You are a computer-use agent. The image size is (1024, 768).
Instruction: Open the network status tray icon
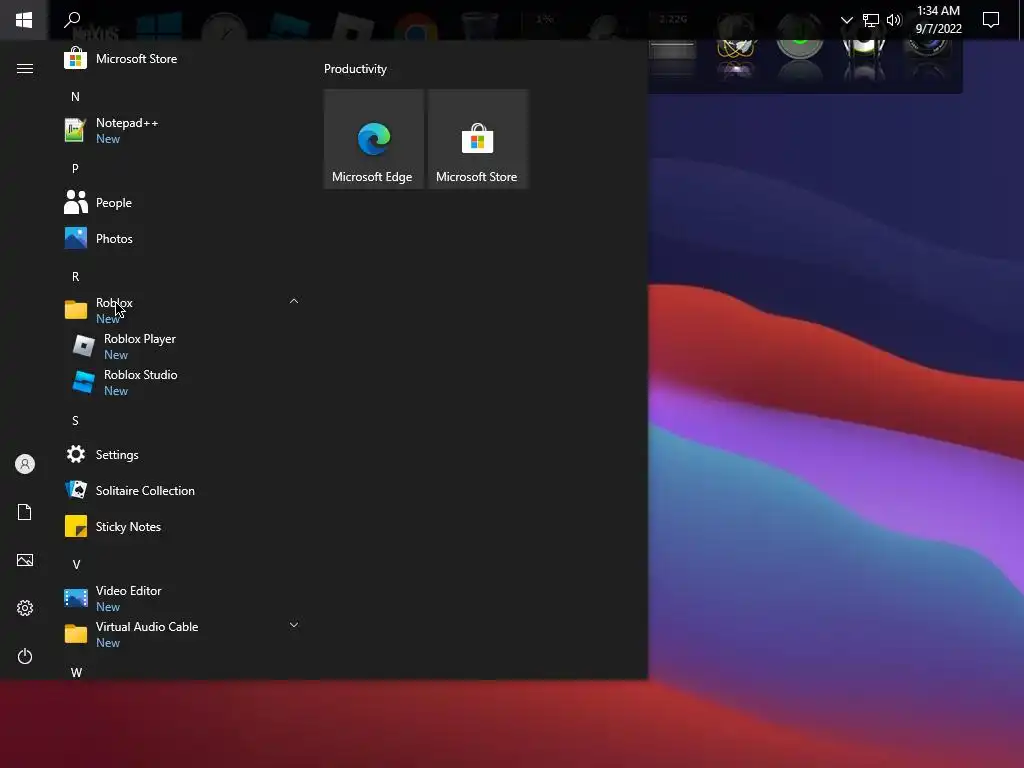[x=871, y=20]
